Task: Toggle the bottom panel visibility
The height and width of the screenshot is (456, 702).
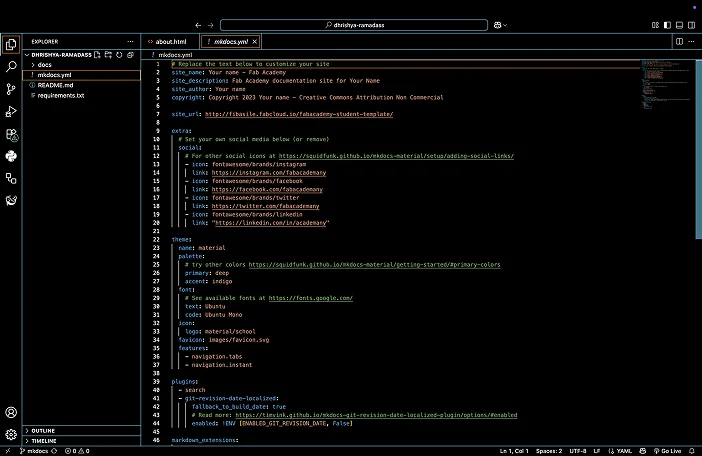Action: point(679,26)
